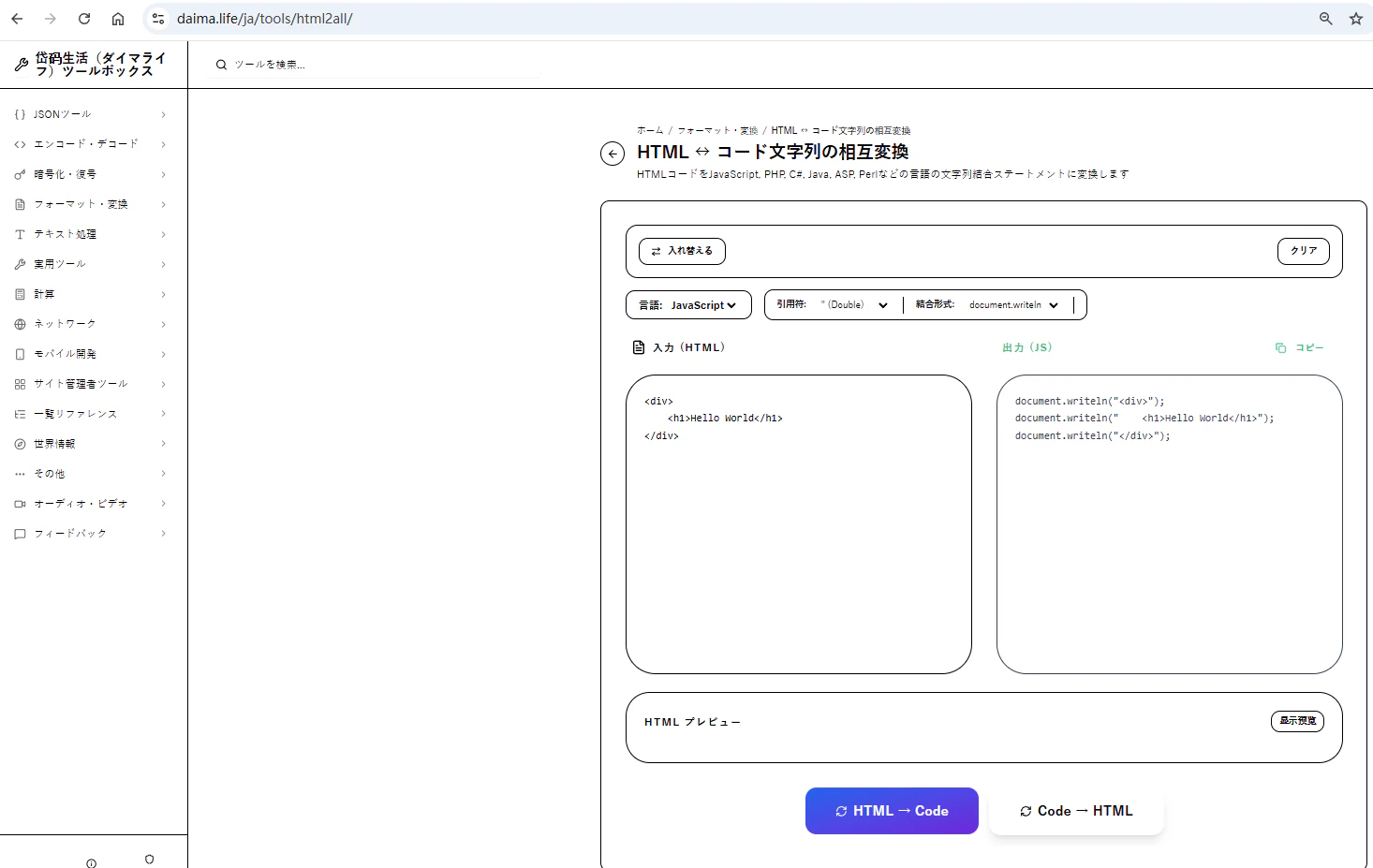Click the JSONツール braces icon

click(20, 114)
